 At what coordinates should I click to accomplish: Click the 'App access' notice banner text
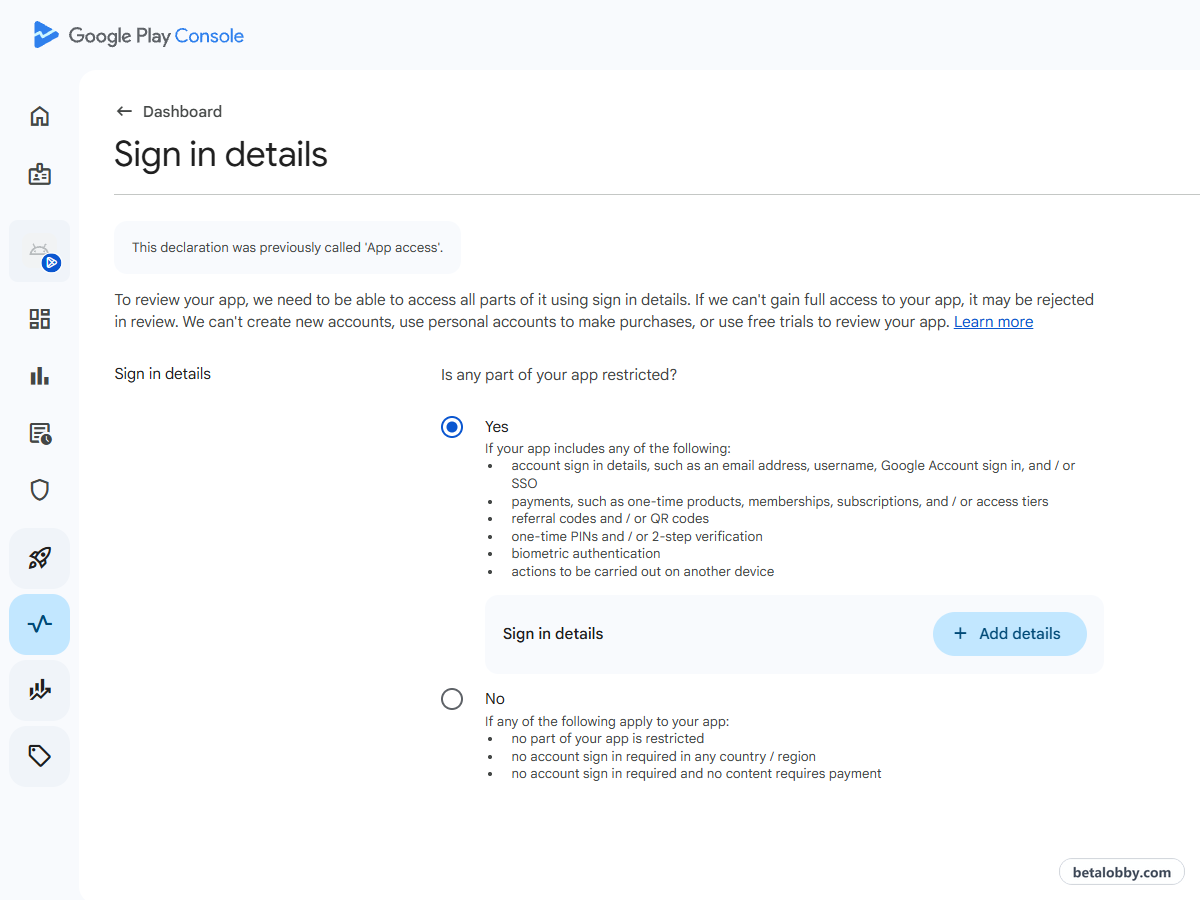287,247
